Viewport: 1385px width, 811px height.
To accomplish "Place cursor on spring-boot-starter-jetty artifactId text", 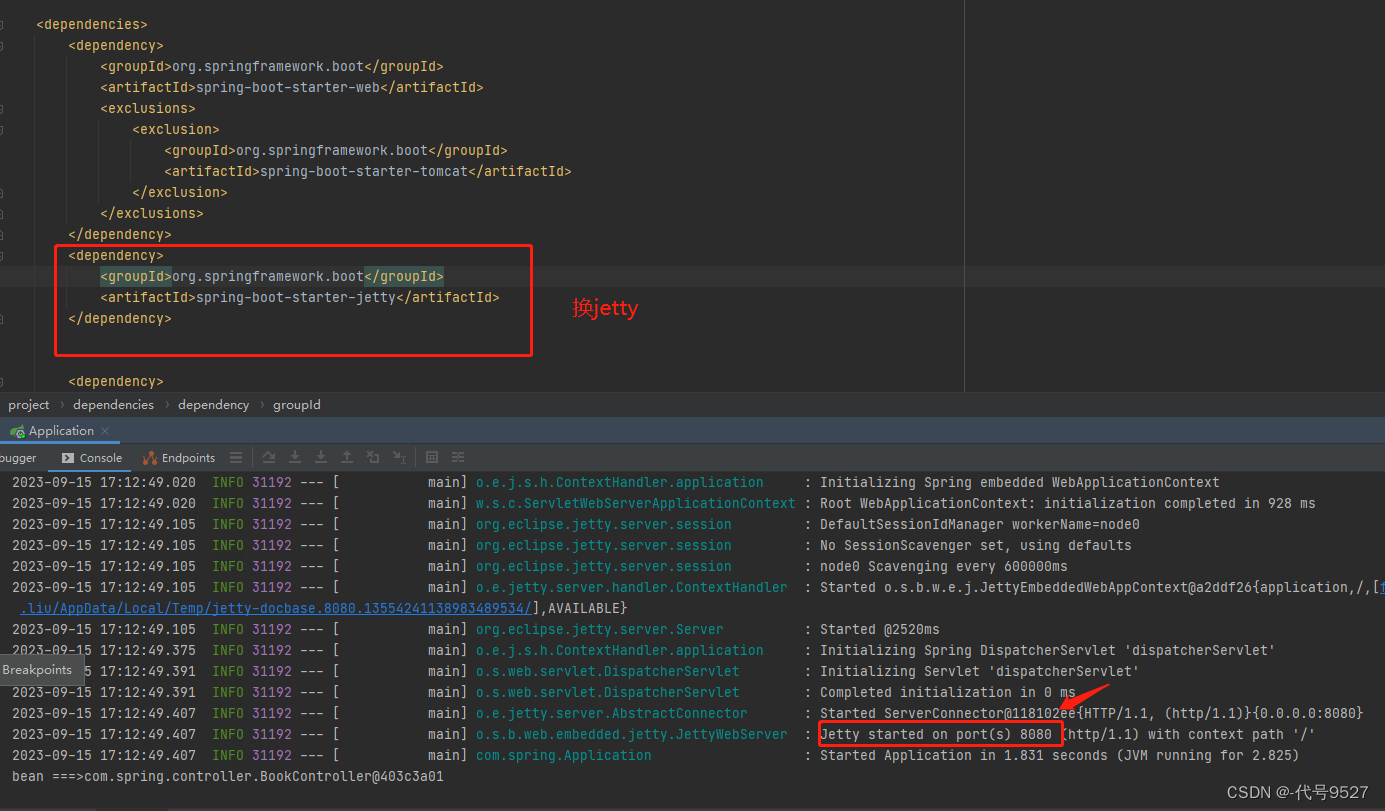I will pos(295,297).
